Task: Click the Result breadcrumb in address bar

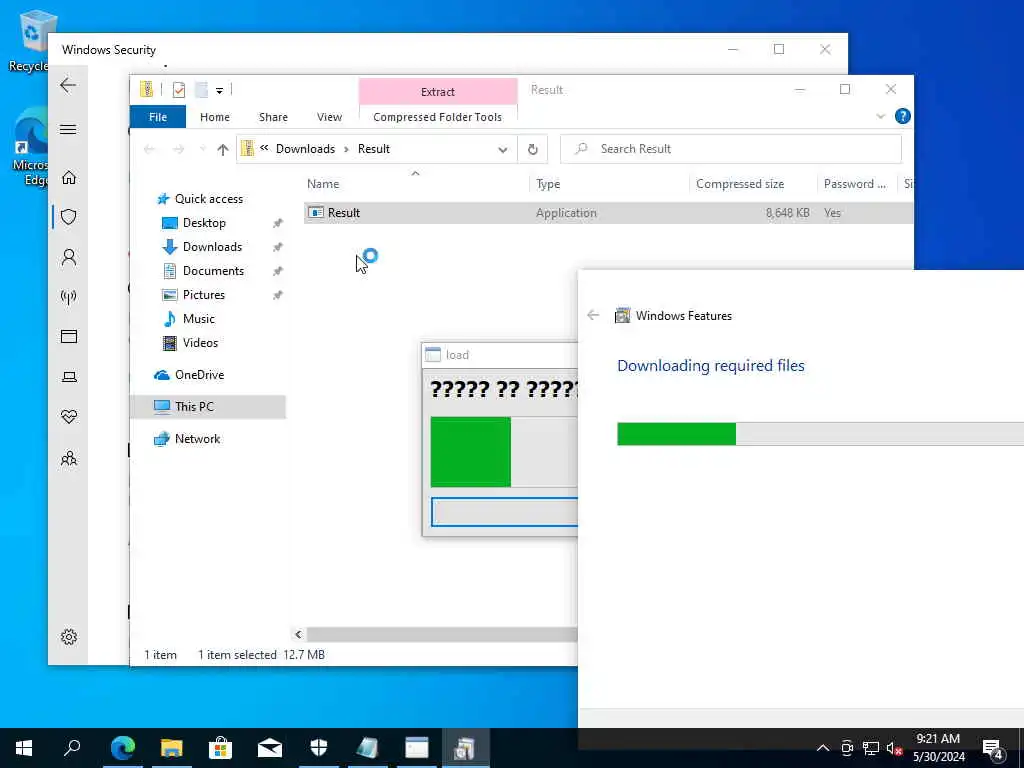Action: click(374, 149)
